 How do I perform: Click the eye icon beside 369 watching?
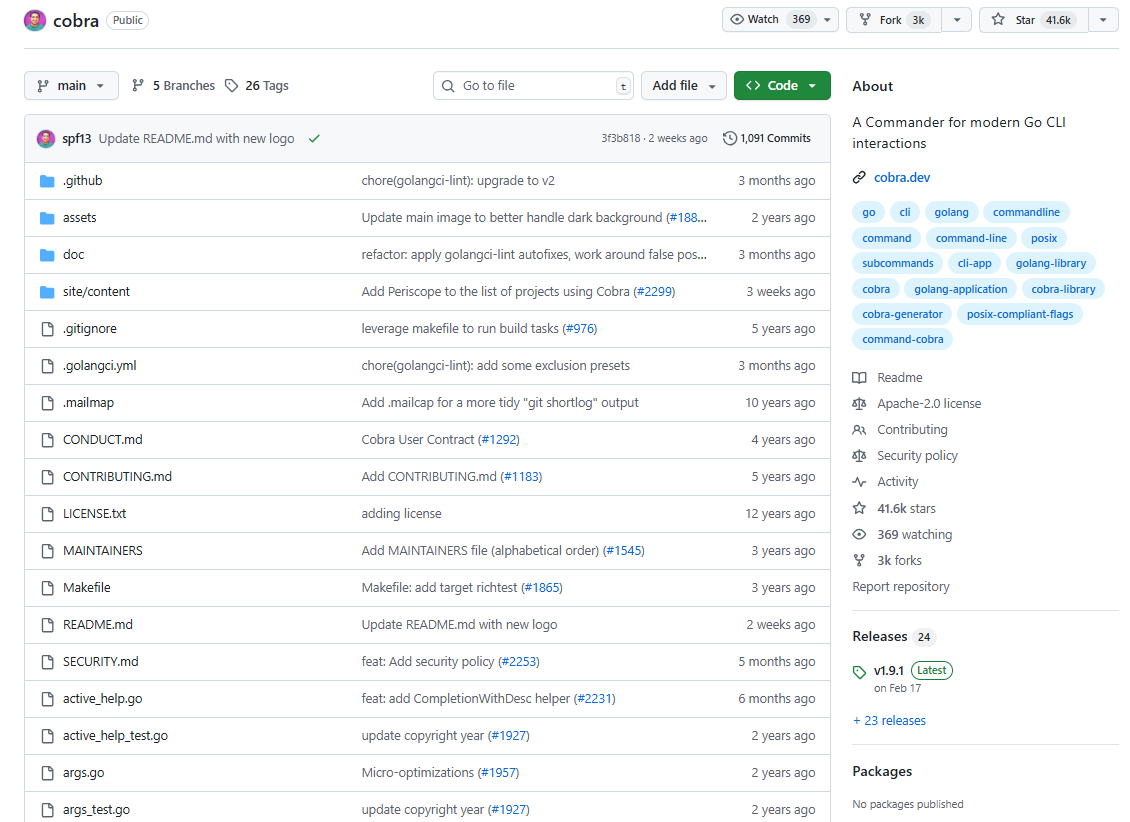(x=859, y=535)
